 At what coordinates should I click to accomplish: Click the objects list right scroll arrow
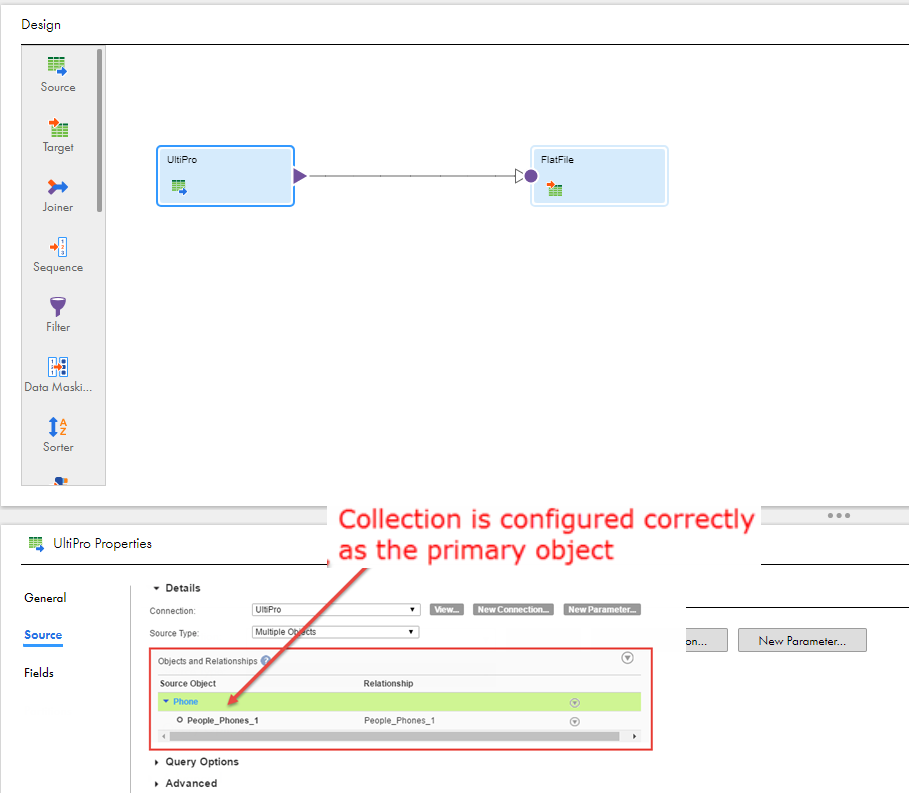635,736
